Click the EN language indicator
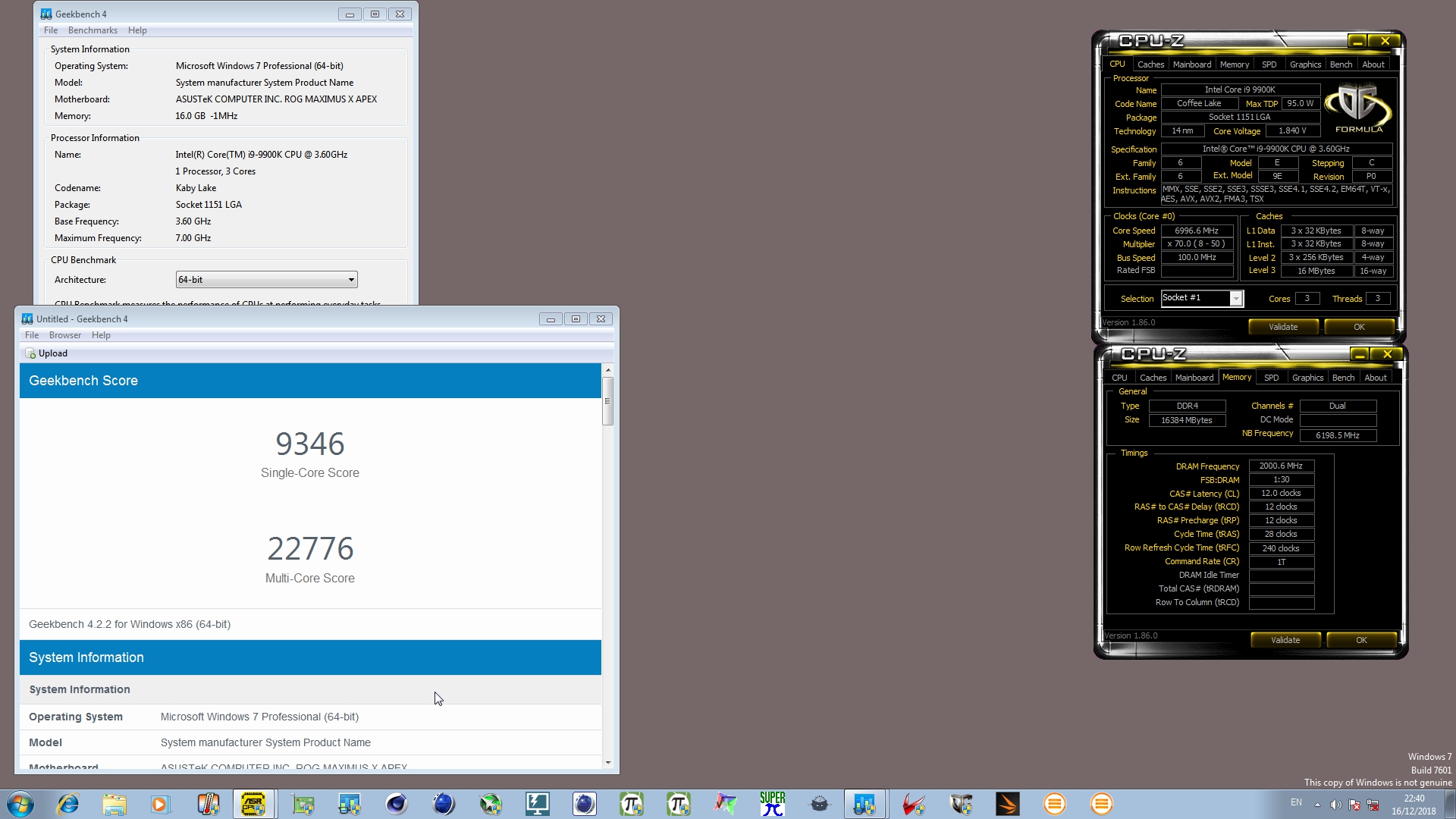 pyautogui.click(x=1296, y=802)
